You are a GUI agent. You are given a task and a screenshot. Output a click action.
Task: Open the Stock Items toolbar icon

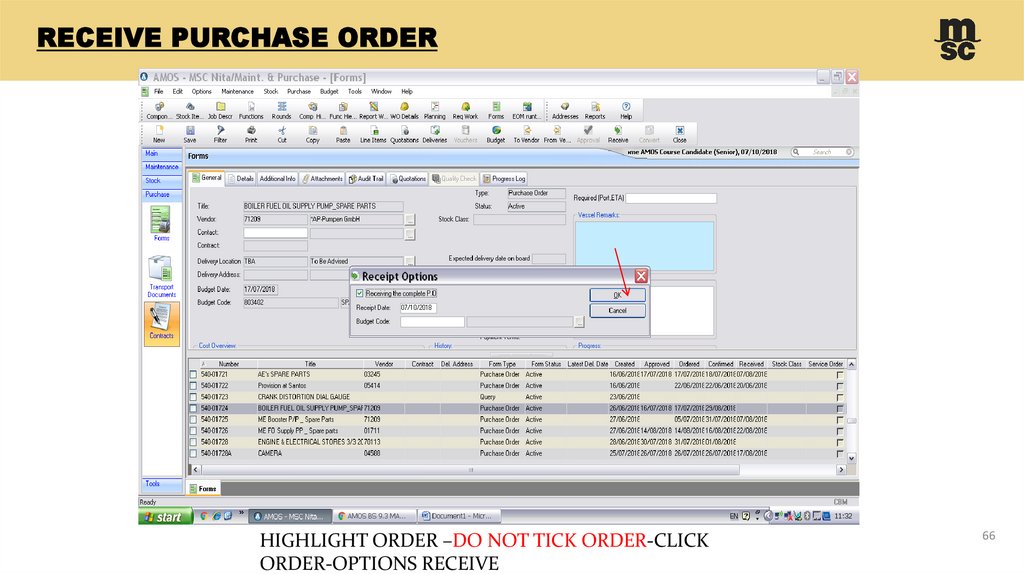(189, 110)
